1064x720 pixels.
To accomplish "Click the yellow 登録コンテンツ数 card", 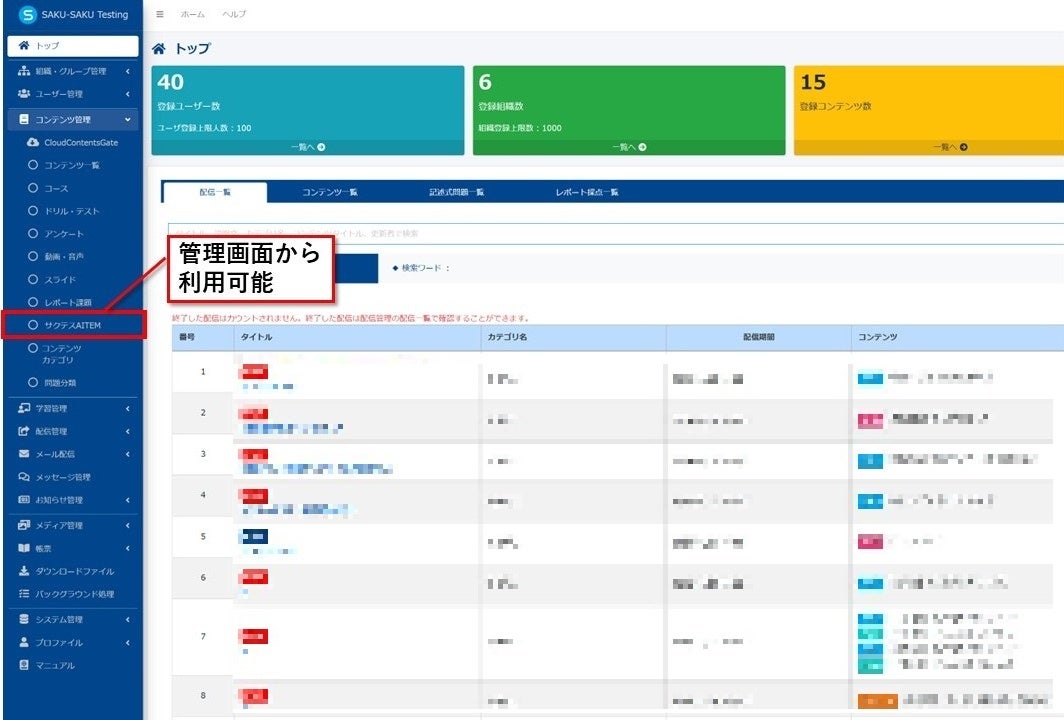I will 929,111.
